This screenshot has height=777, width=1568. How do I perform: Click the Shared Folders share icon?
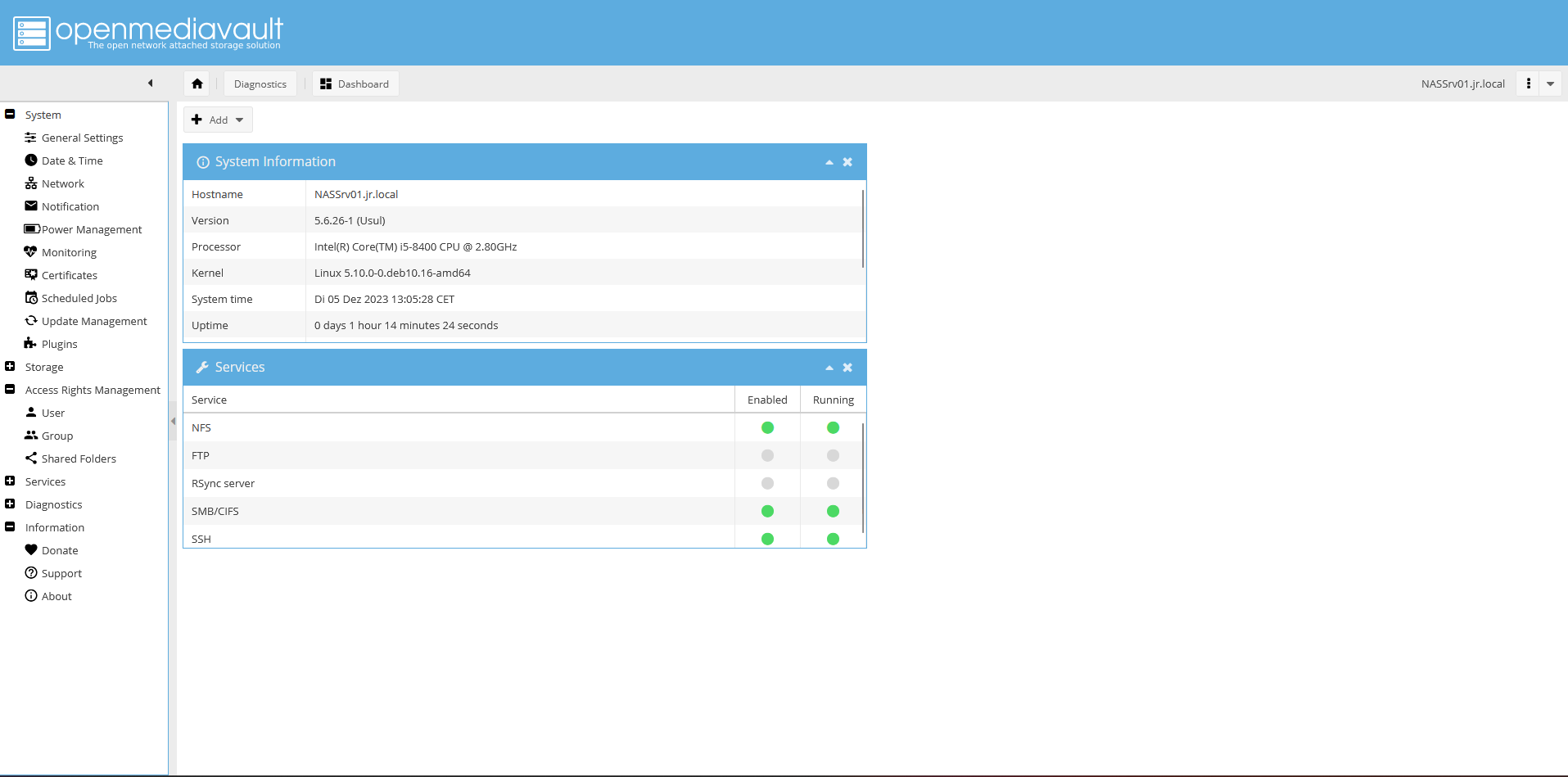pyautogui.click(x=31, y=459)
